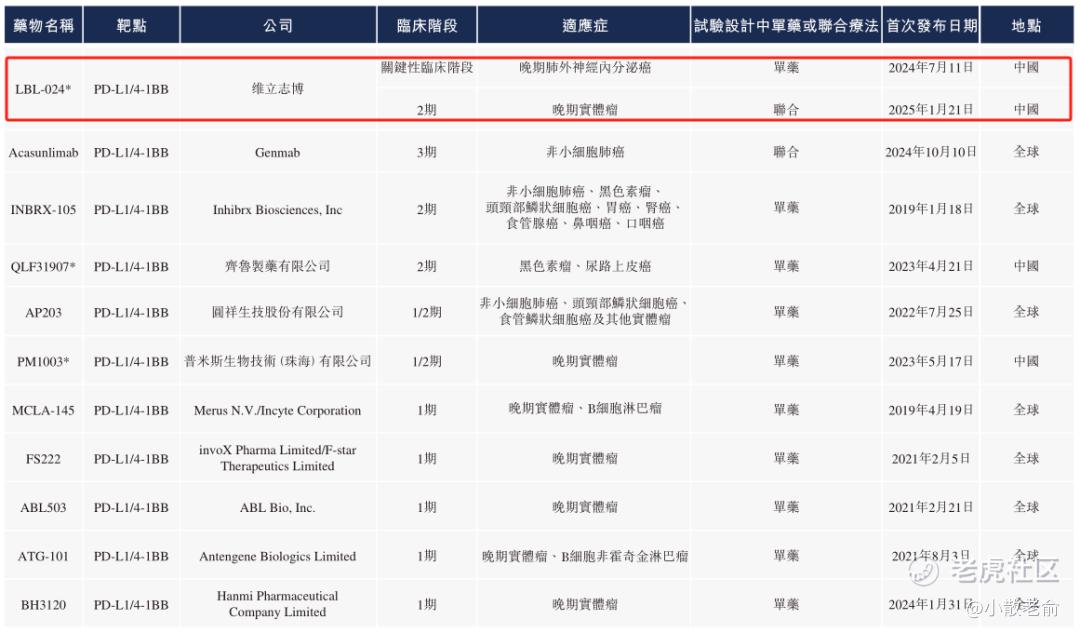Click the date 2023年4月21日
The height and width of the screenshot is (633, 1080).
(x=931, y=266)
